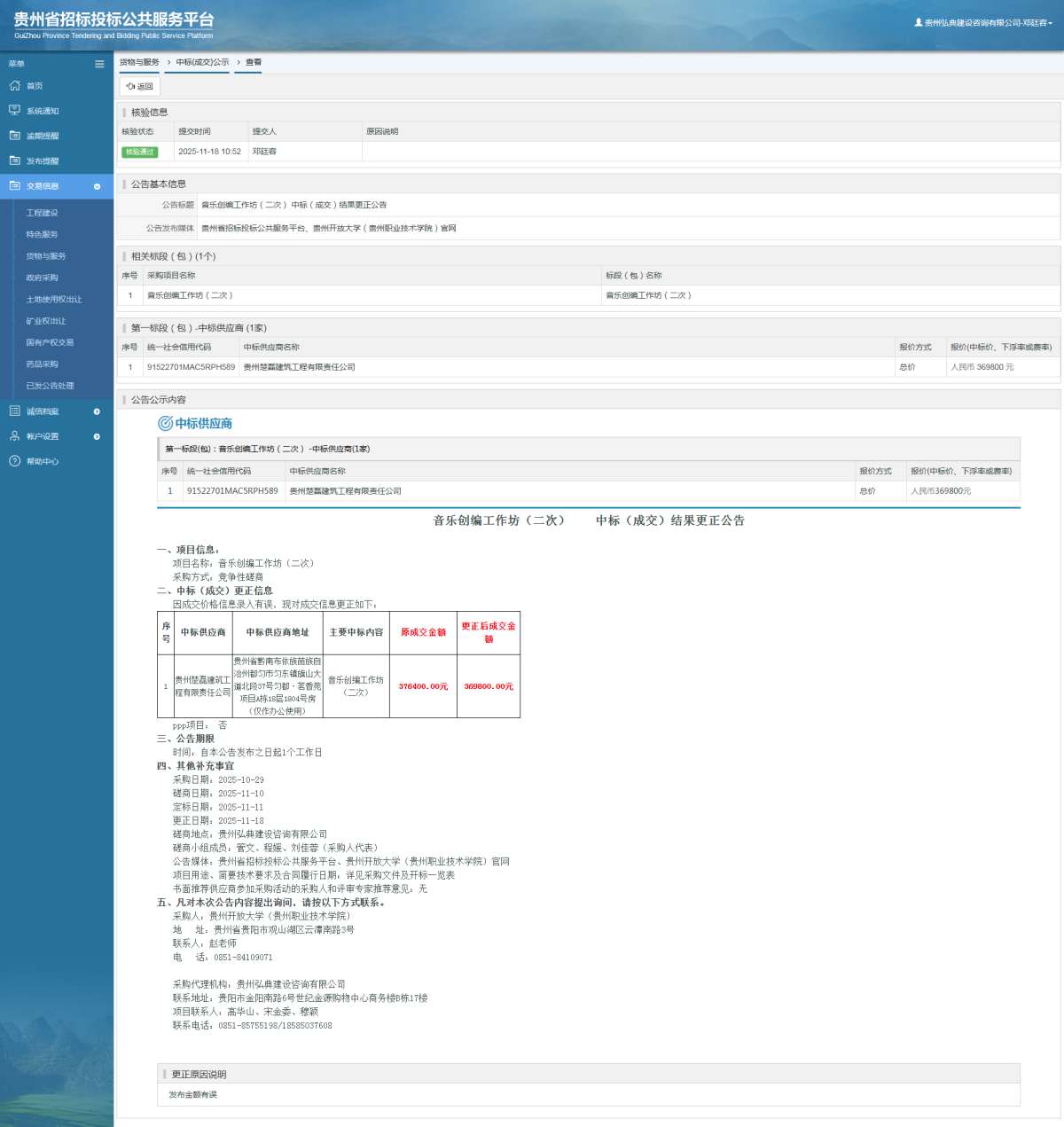Click the 帮助中心 question mark icon

pos(14,461)
